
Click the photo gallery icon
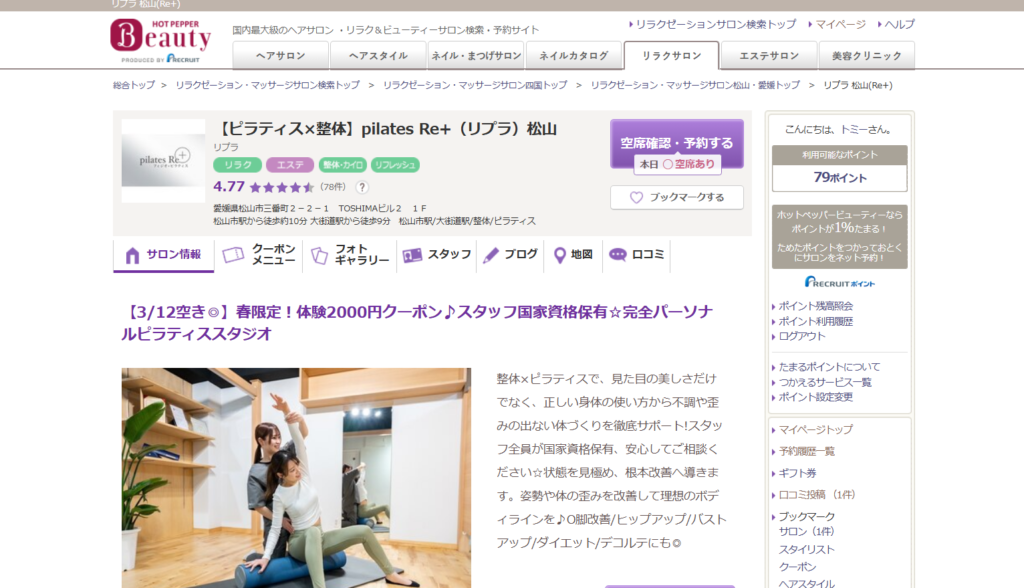(319, 255)
